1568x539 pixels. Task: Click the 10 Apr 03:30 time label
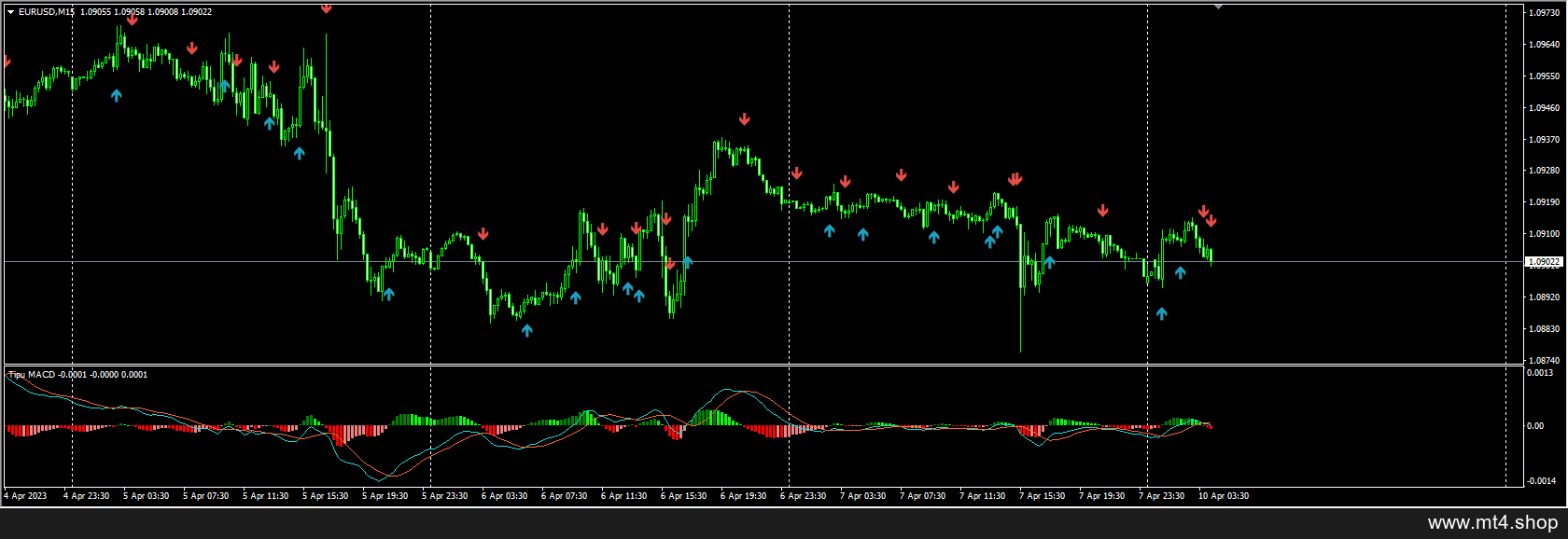[x=1224, y=496]
